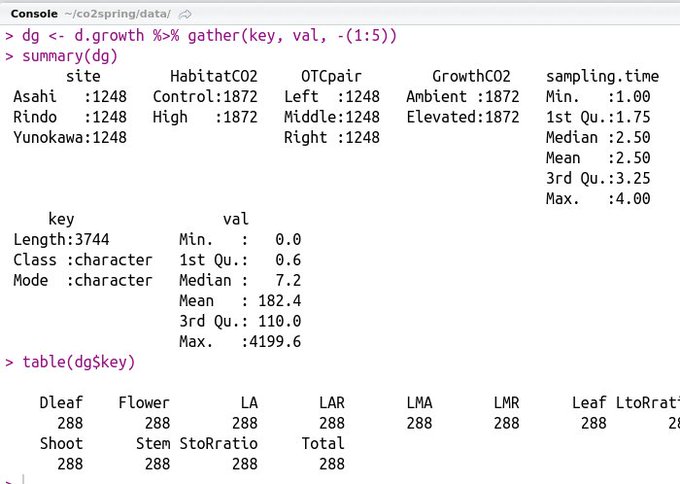Click the Length:3744 entry

[x=61, y=239]
